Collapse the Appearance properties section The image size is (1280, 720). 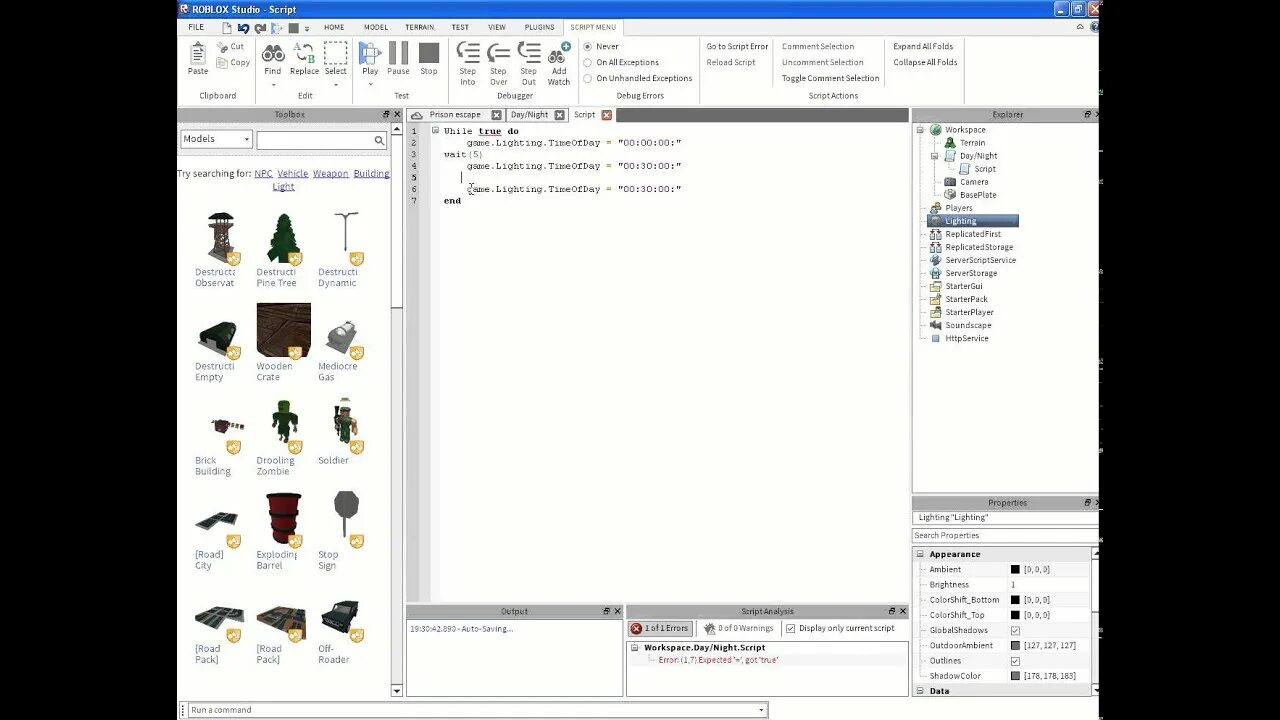point(921,554)
